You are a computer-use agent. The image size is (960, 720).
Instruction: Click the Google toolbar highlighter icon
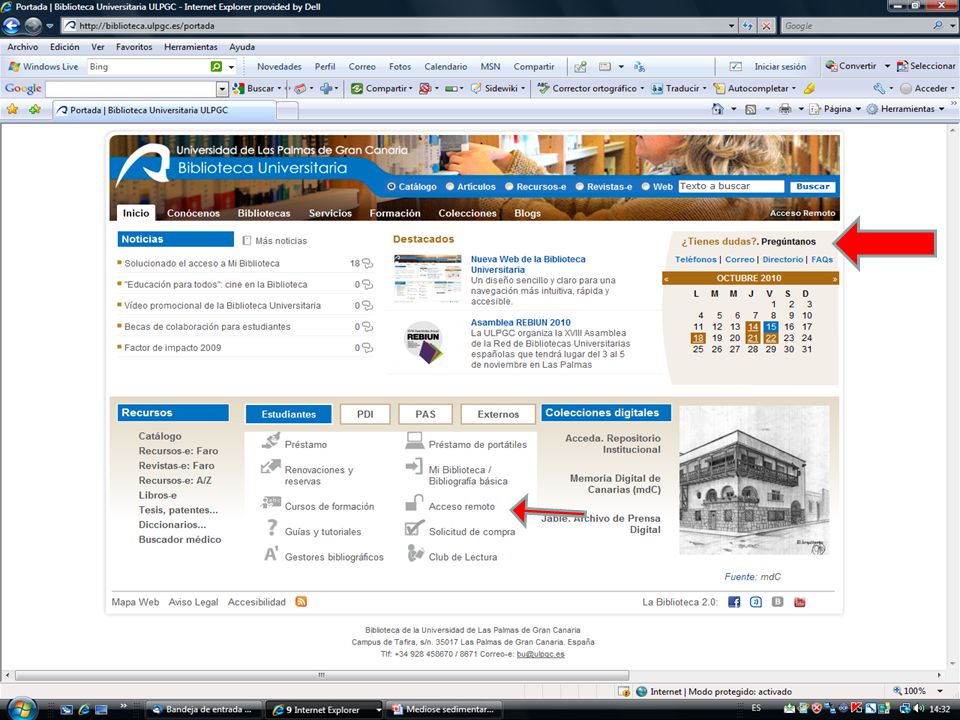[x=809, y=88]
